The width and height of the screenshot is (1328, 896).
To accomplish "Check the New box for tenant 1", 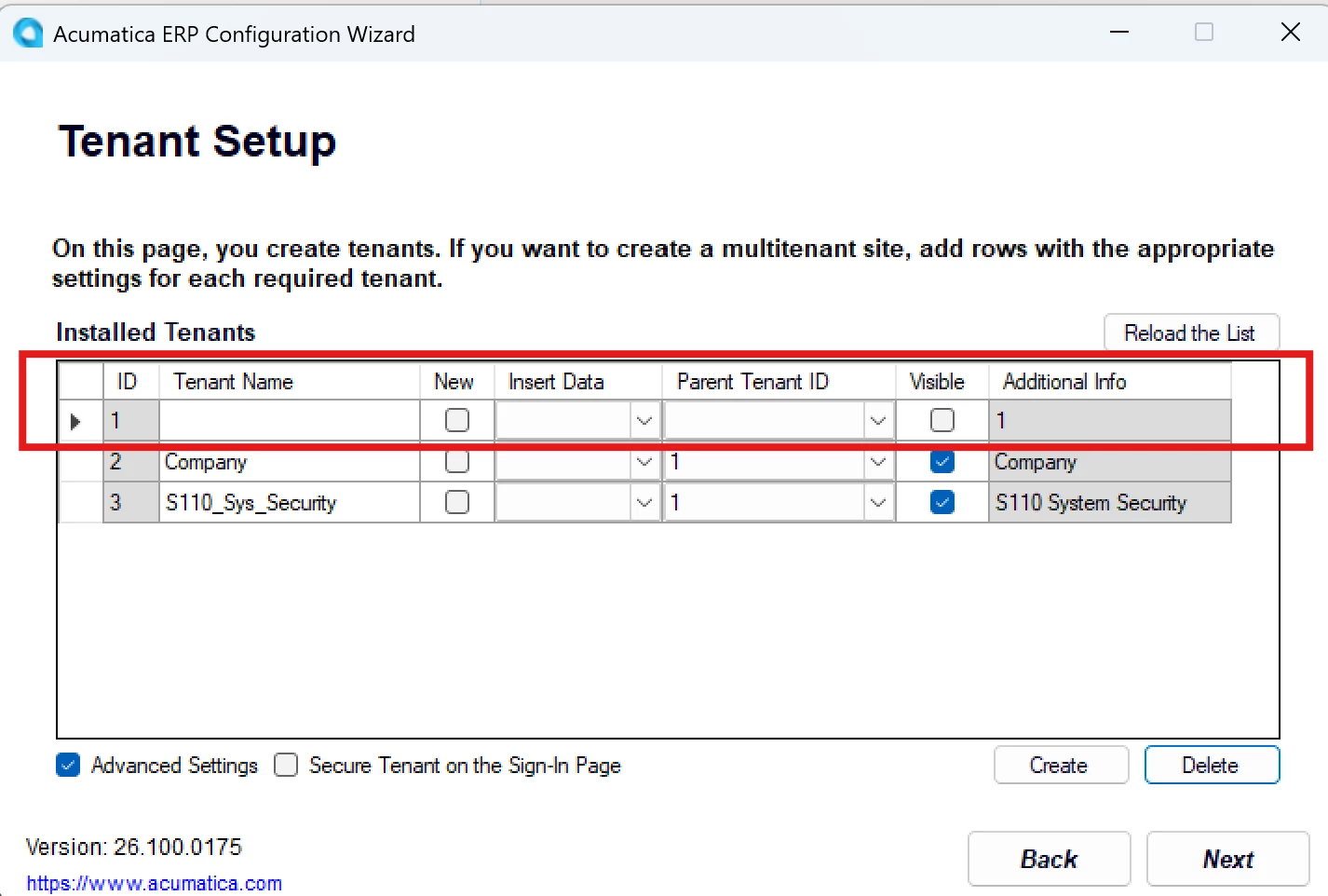I will click(457, 420).
